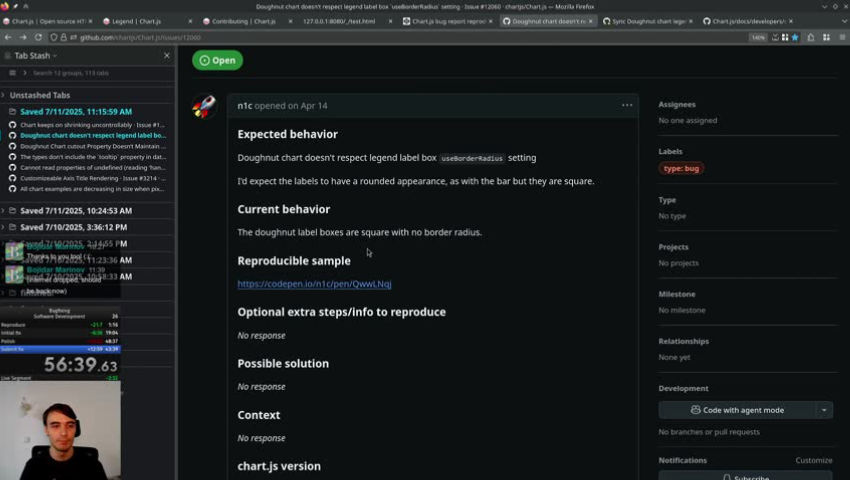Click the n1c rocket avatar
The width and height of the screenshot is (850, 480).
pyautogui.click(x=204, y=106)
